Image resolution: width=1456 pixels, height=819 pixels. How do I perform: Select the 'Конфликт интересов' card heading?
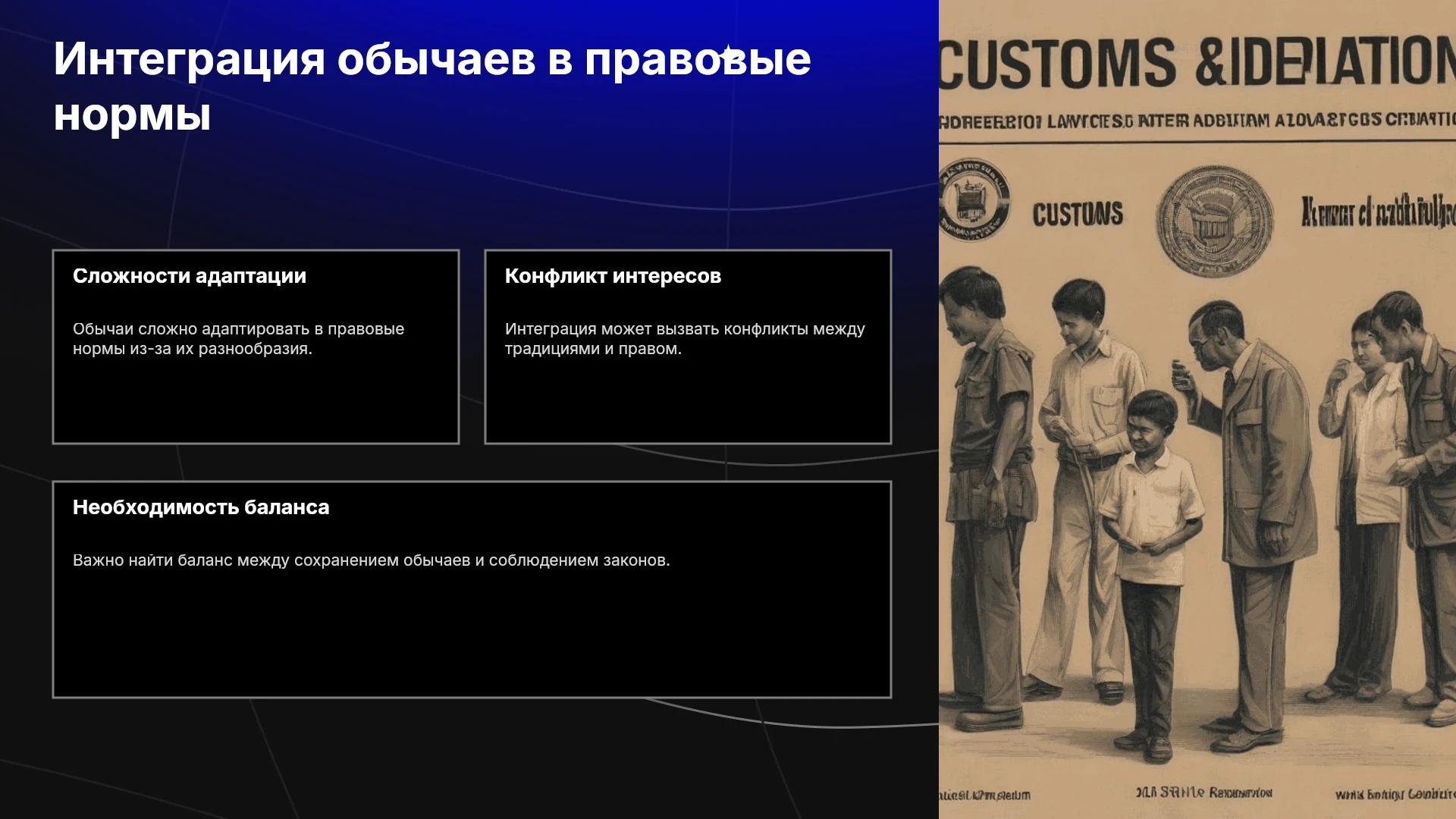click(613, 276)
